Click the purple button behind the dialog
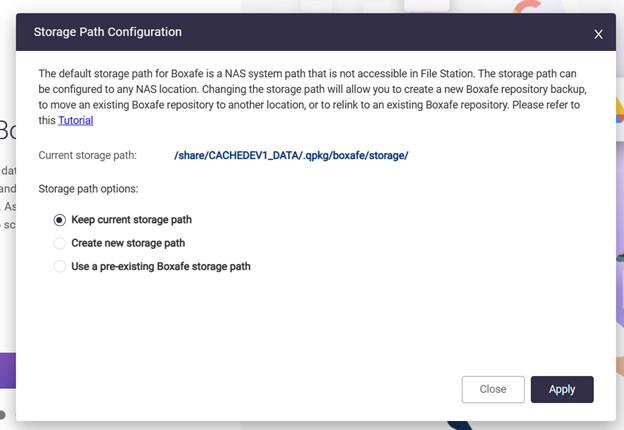 point(7,370)
